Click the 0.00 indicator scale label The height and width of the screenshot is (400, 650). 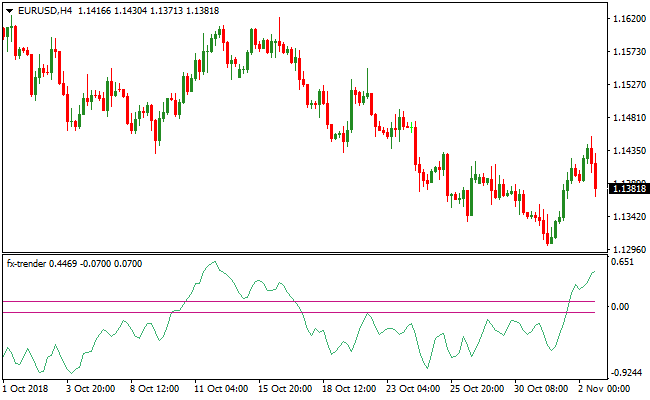[x=621, y=307]
